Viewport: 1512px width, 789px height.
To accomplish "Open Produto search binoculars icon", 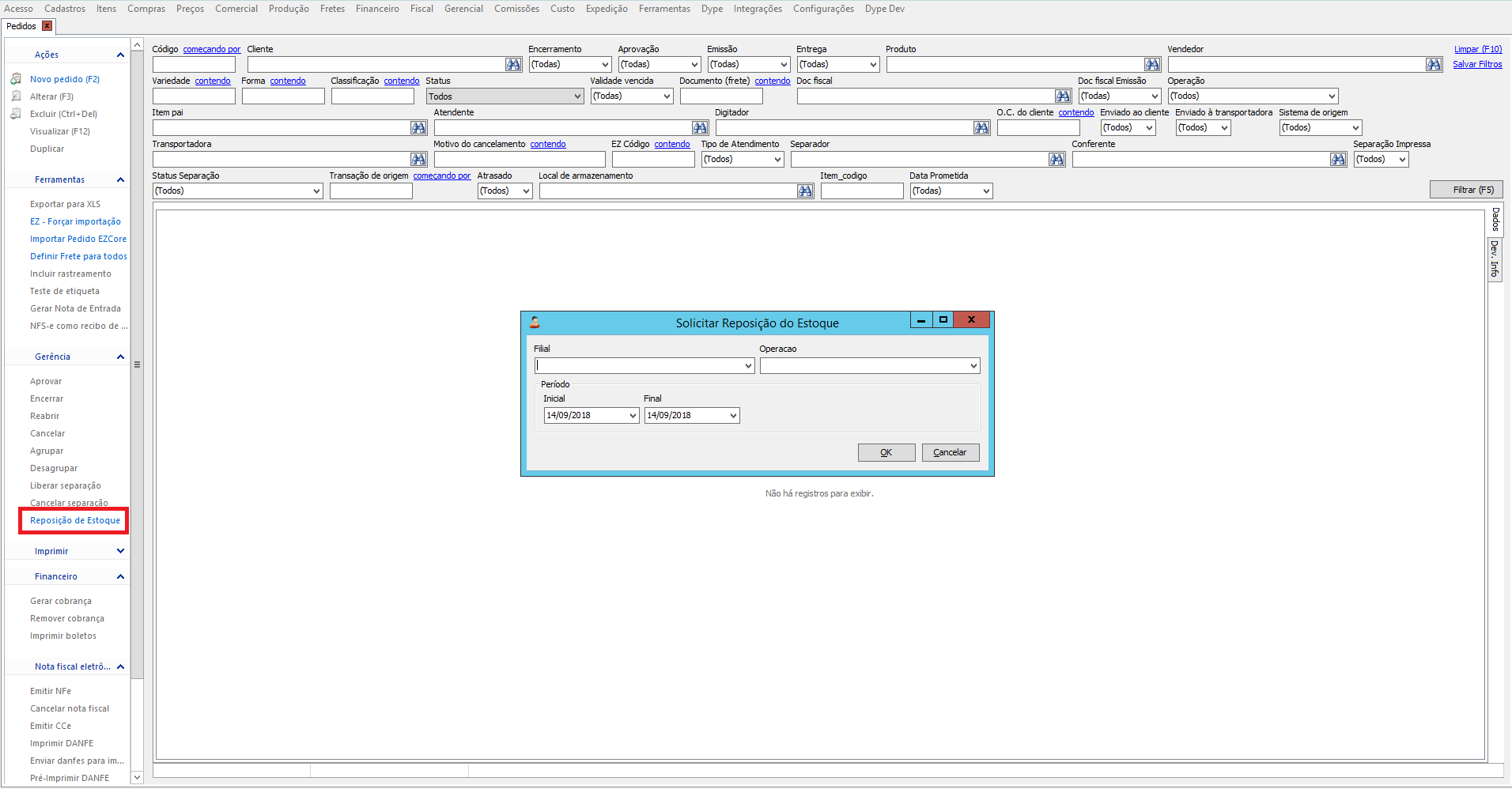I will 1152,65.
